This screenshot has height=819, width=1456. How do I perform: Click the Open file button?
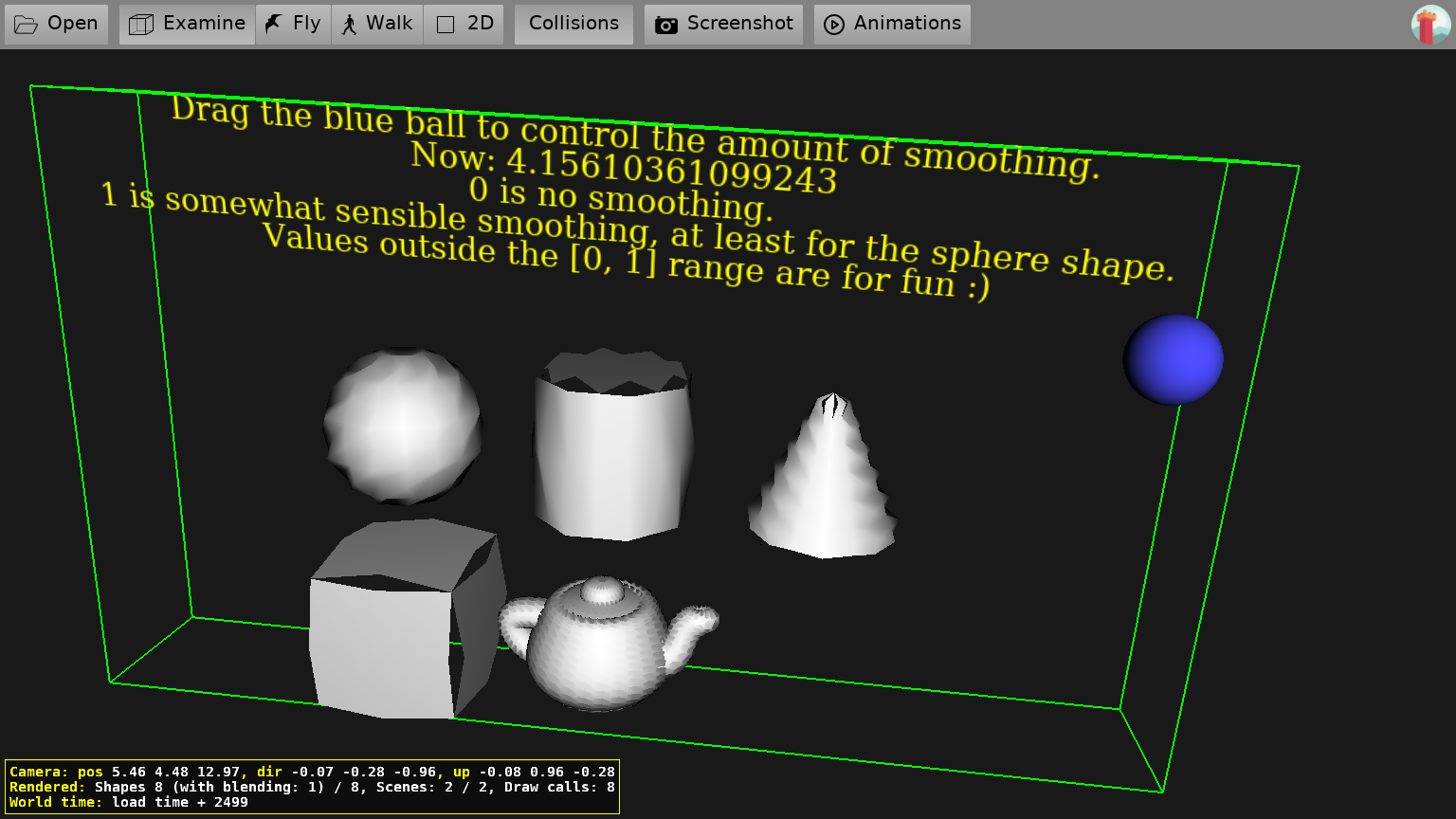pyautogui.click(x=56, y=24)
